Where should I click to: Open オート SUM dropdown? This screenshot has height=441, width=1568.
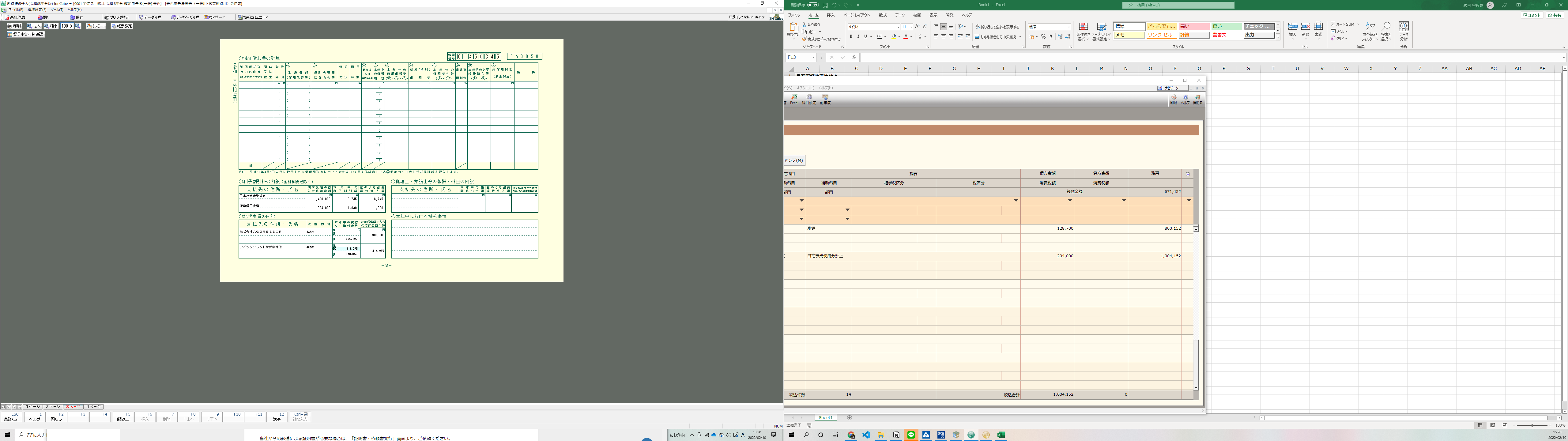[x=1358, y=24]
